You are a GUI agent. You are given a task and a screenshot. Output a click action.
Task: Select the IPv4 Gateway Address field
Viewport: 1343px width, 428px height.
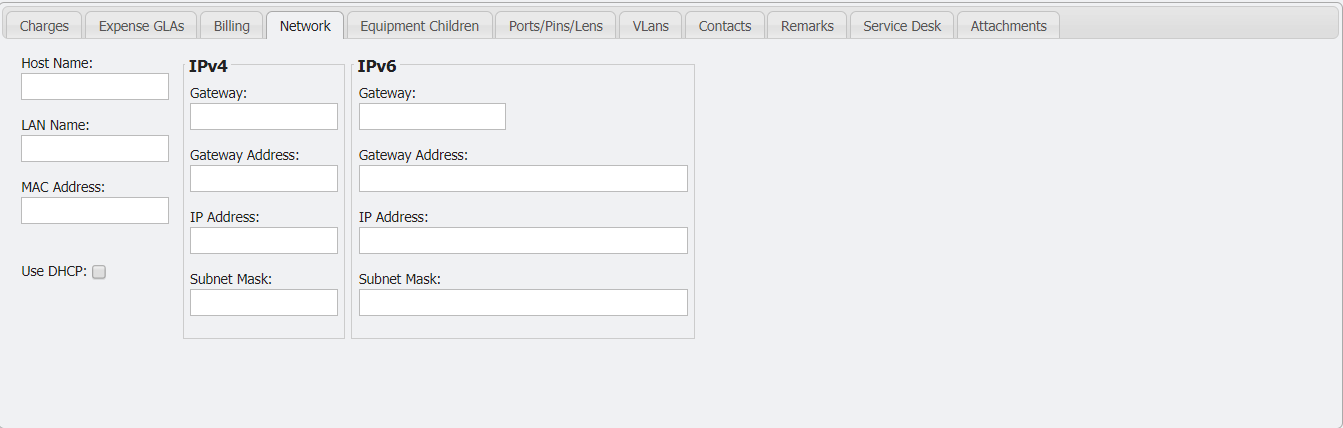[264, 179]
